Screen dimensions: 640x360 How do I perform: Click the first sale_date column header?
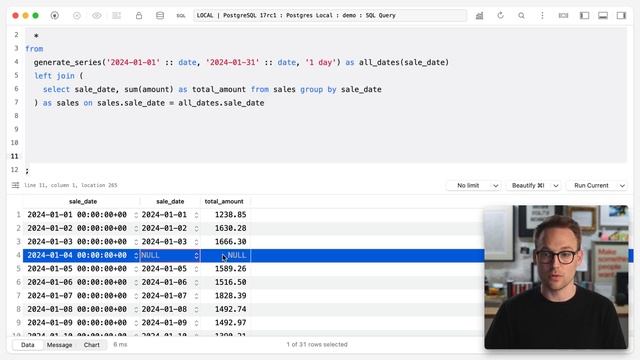pyautogui.click(x=83, y=201)
